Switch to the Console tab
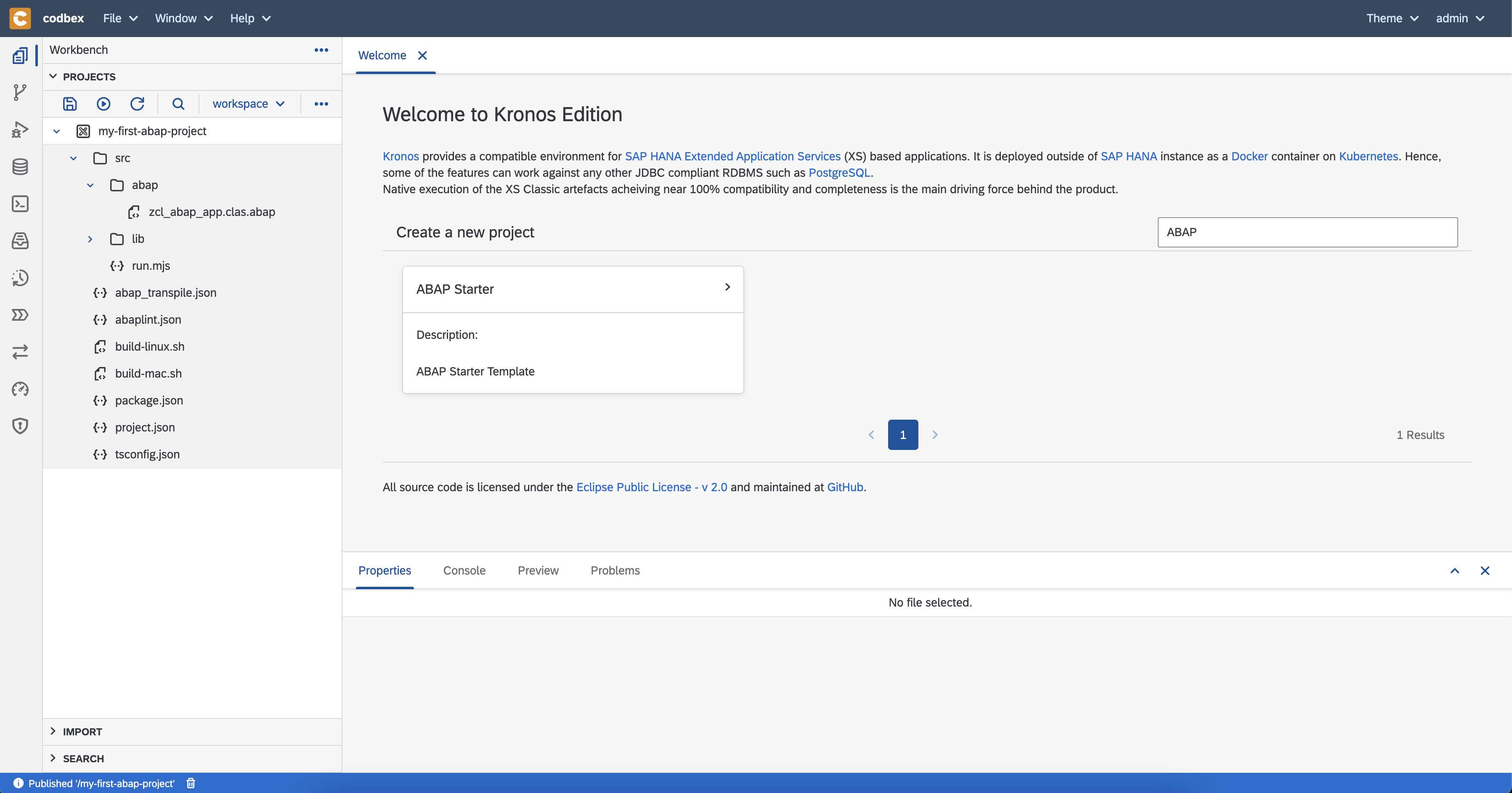Viewport: 1512px width, 793px height. tap(464, 570)
